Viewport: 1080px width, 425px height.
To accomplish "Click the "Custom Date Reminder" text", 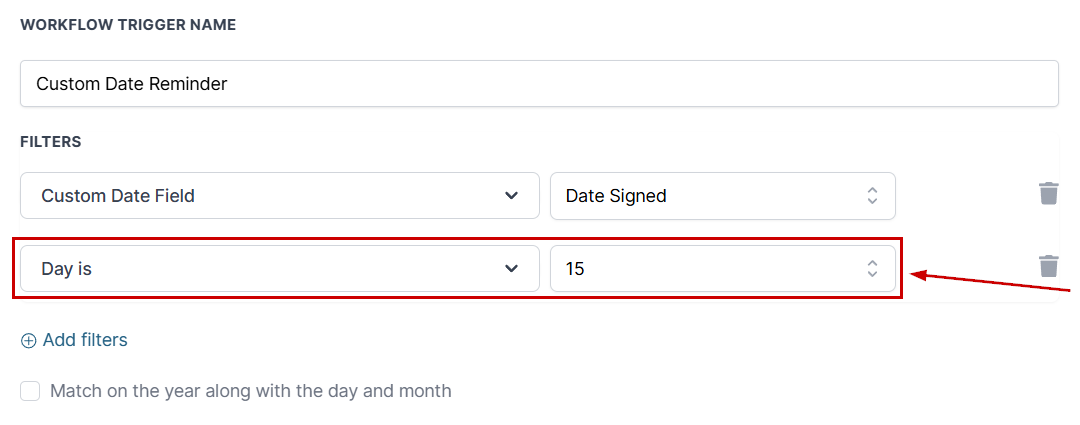I will point(132,84).
